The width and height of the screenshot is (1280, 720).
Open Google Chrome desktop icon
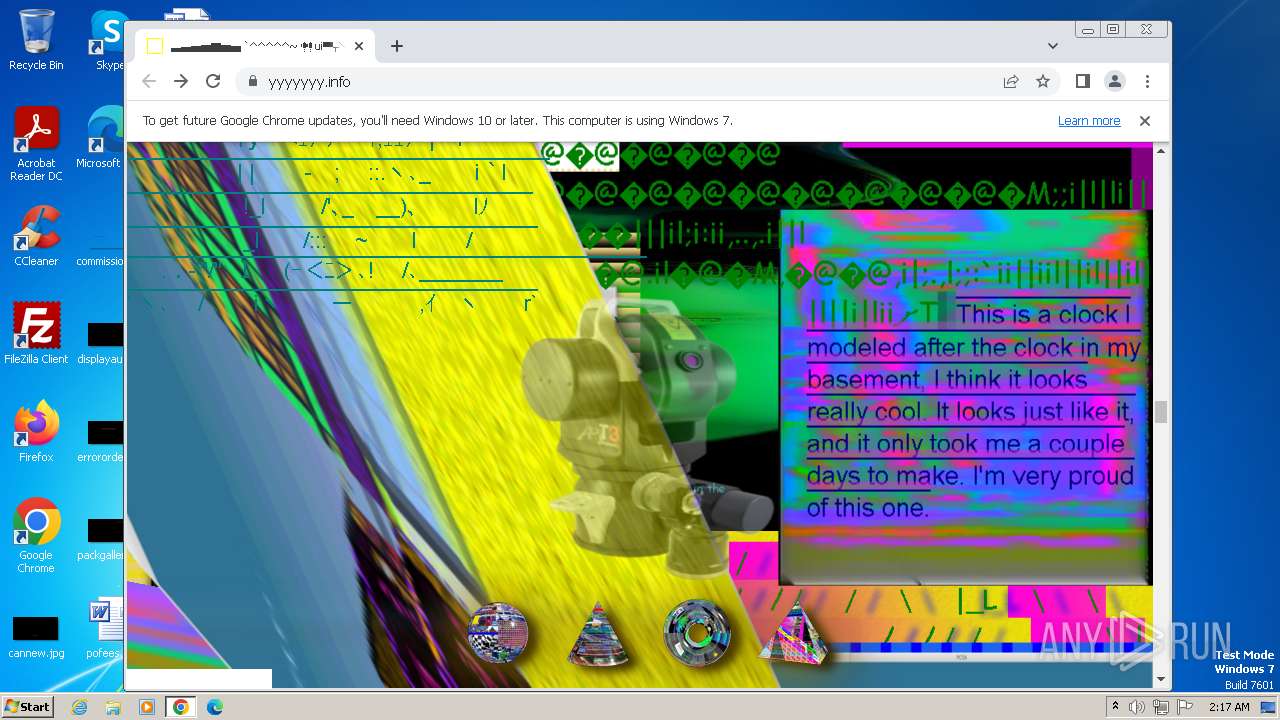tap(36, 535)
